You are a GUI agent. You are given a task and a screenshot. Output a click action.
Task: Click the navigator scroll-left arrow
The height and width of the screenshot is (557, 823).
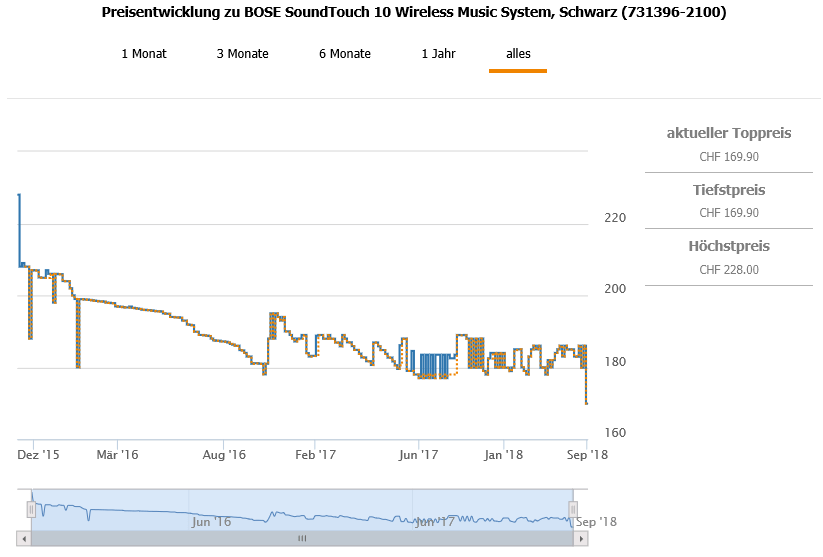(x=24, y=539)
